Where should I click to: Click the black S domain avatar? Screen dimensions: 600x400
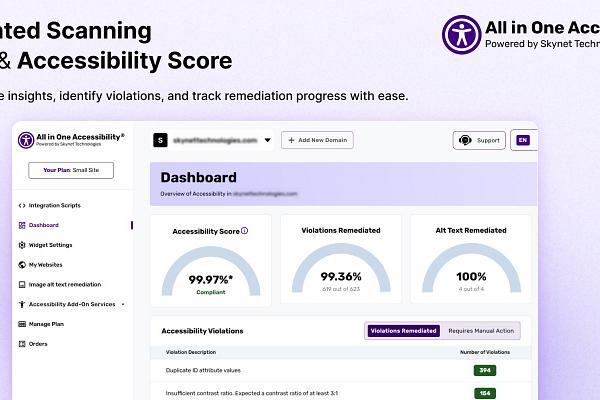point(160,140)
